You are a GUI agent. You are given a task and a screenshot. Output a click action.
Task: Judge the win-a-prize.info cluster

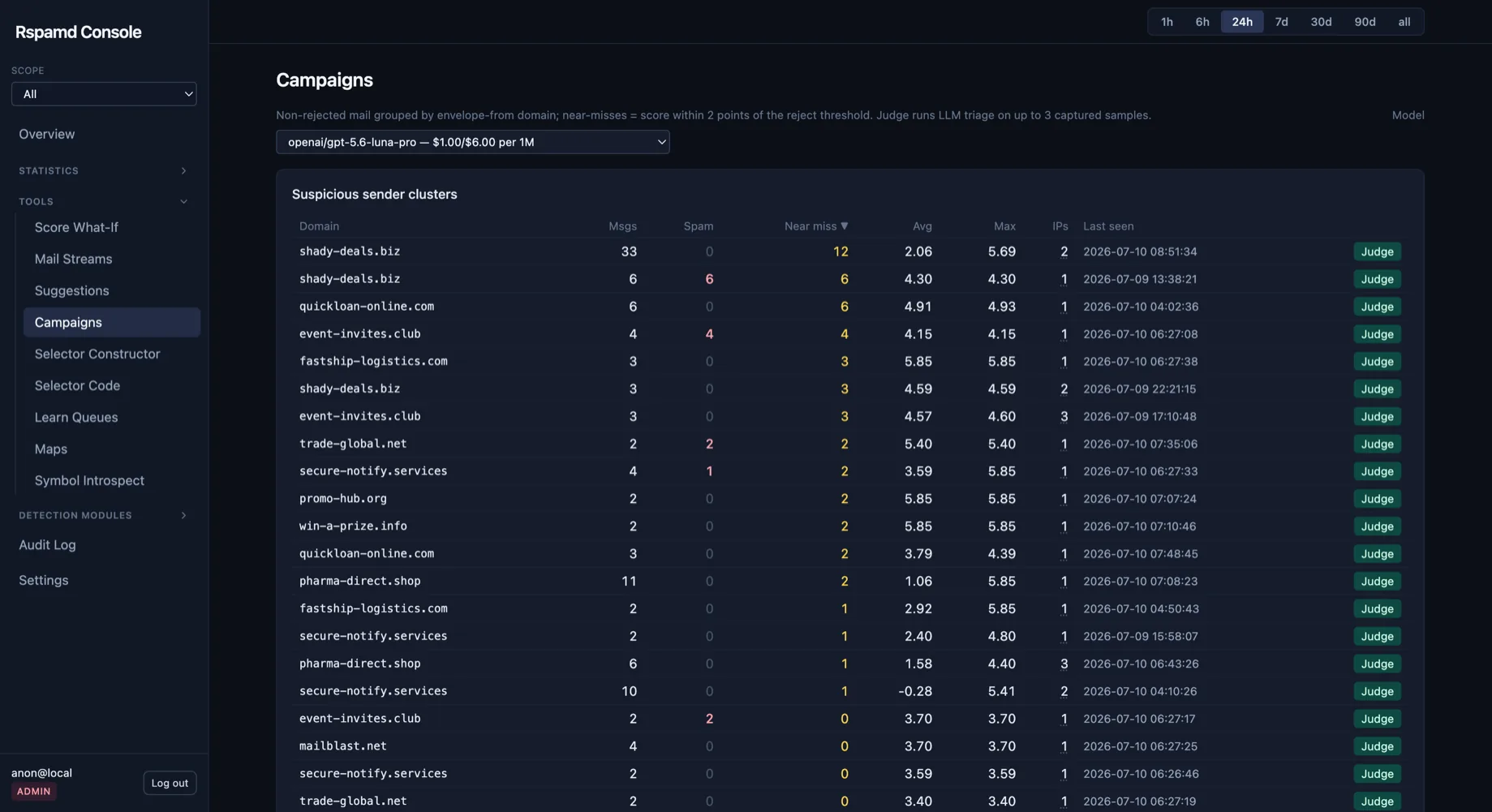click(x=1377, y=527)
